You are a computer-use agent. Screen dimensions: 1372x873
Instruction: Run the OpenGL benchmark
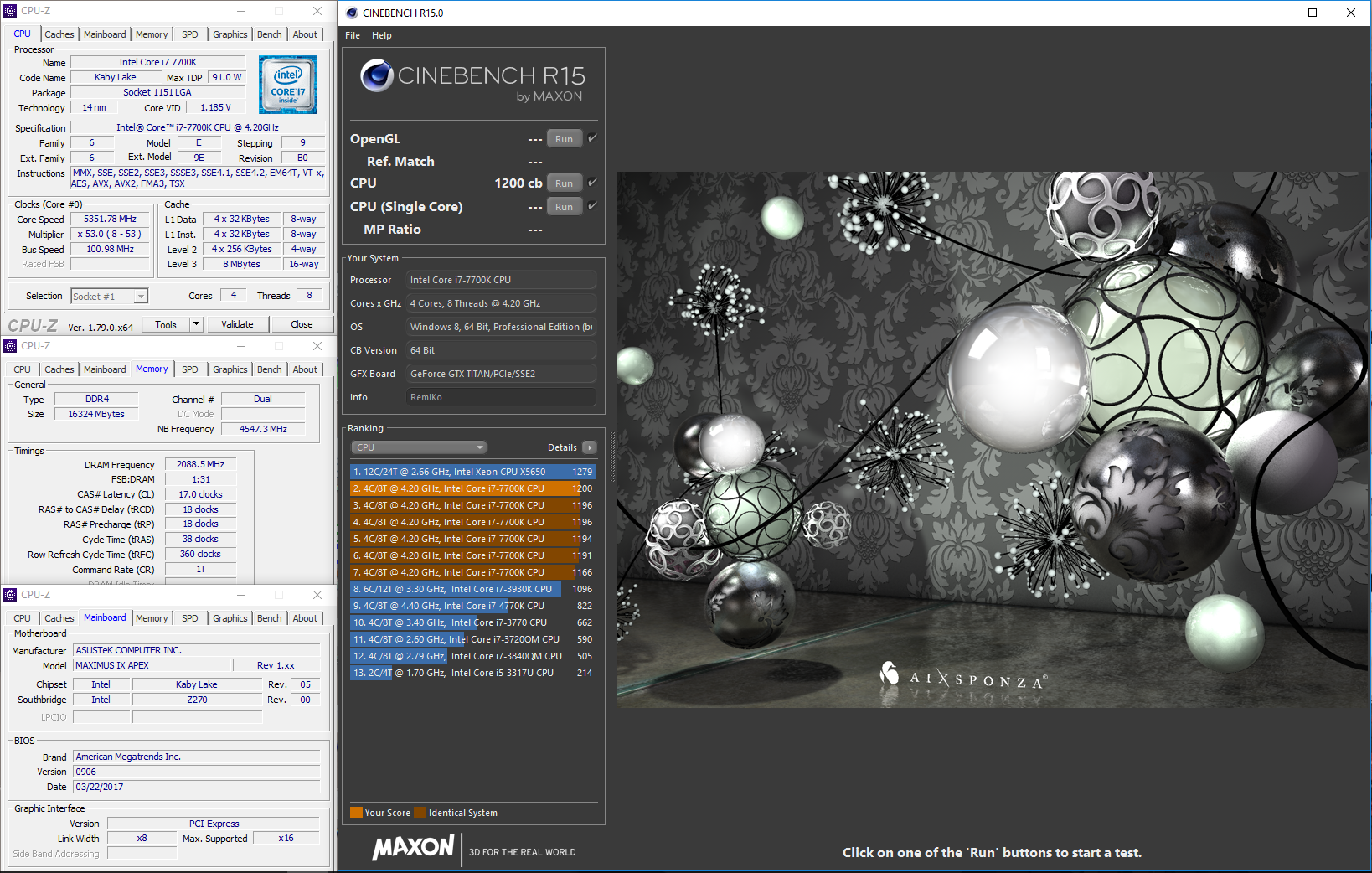[565, 139]
